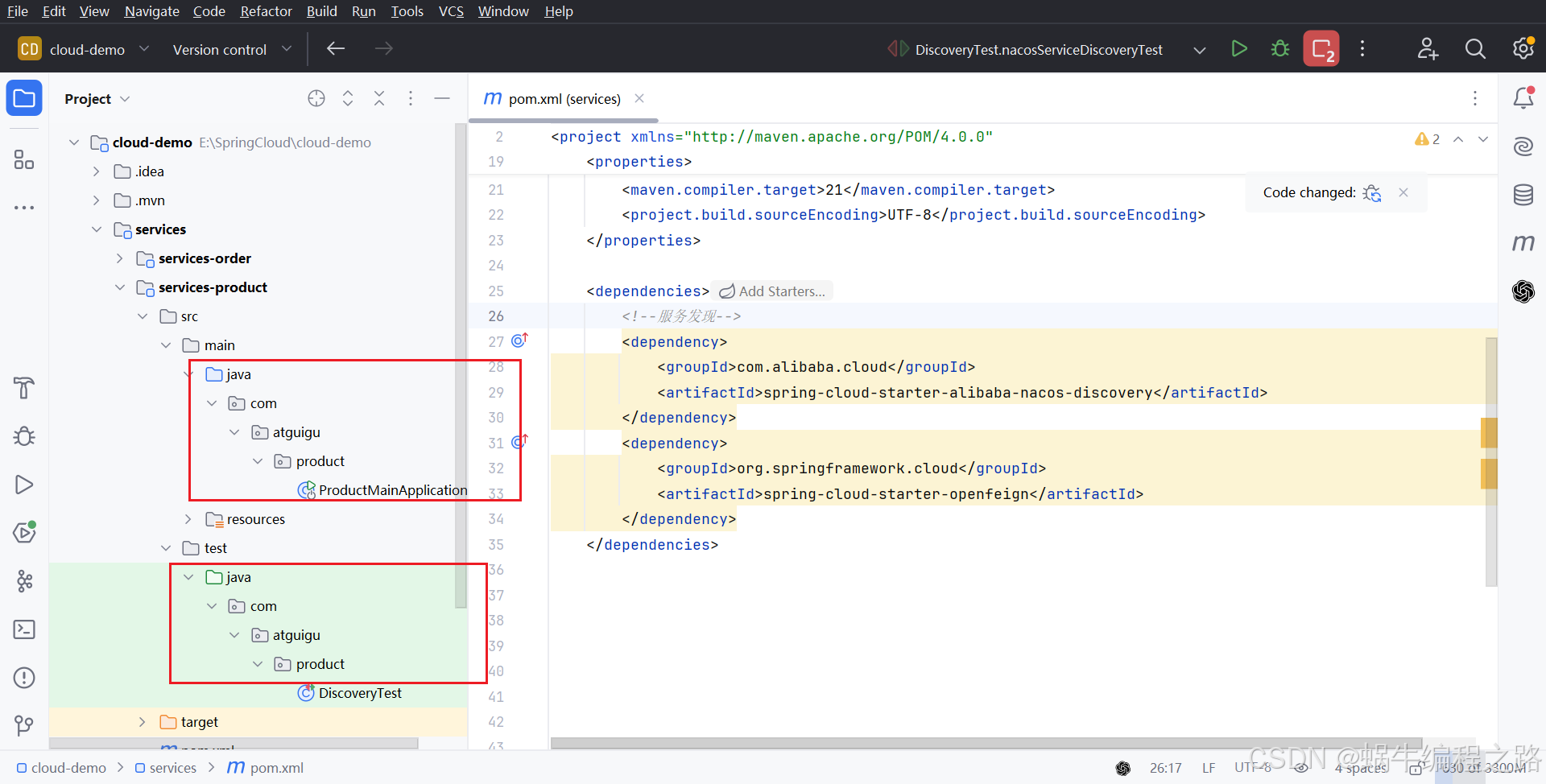Expand the .mvn folder

(97, 200)
